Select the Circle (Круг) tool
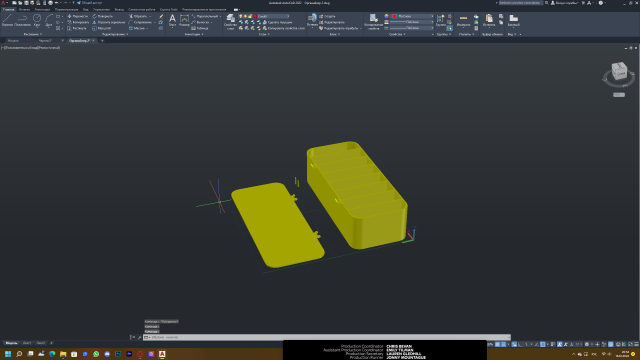Viewport: 640px width, 360px height. [x=37, y=20]
